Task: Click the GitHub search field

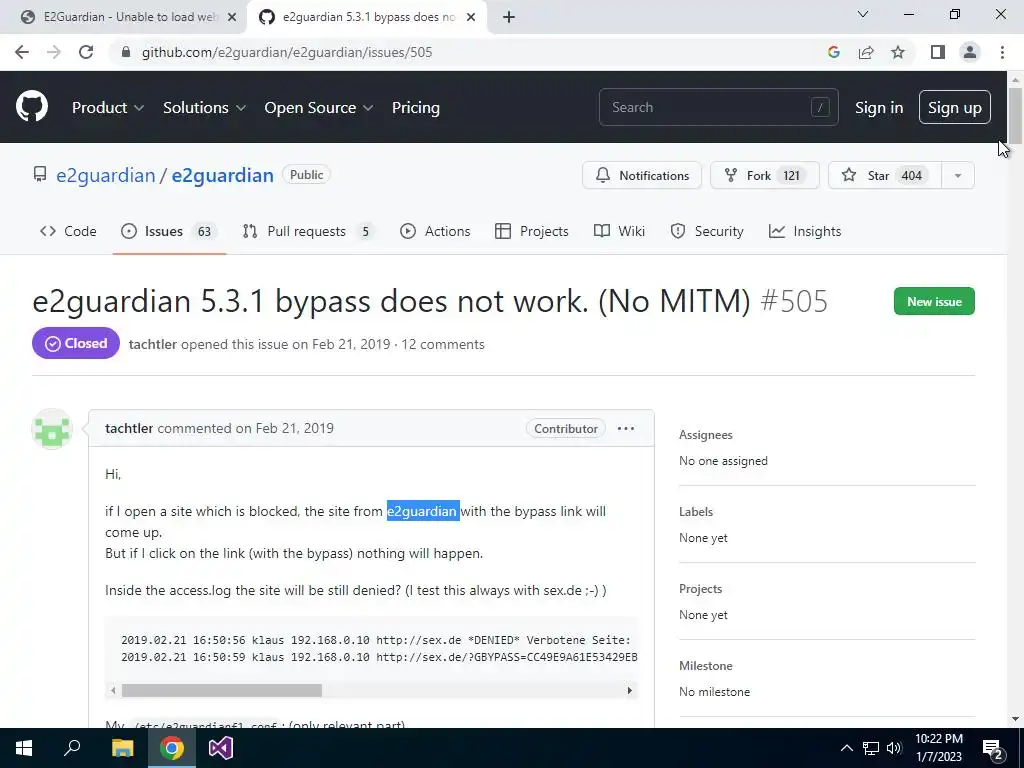Action: point(718,107)
